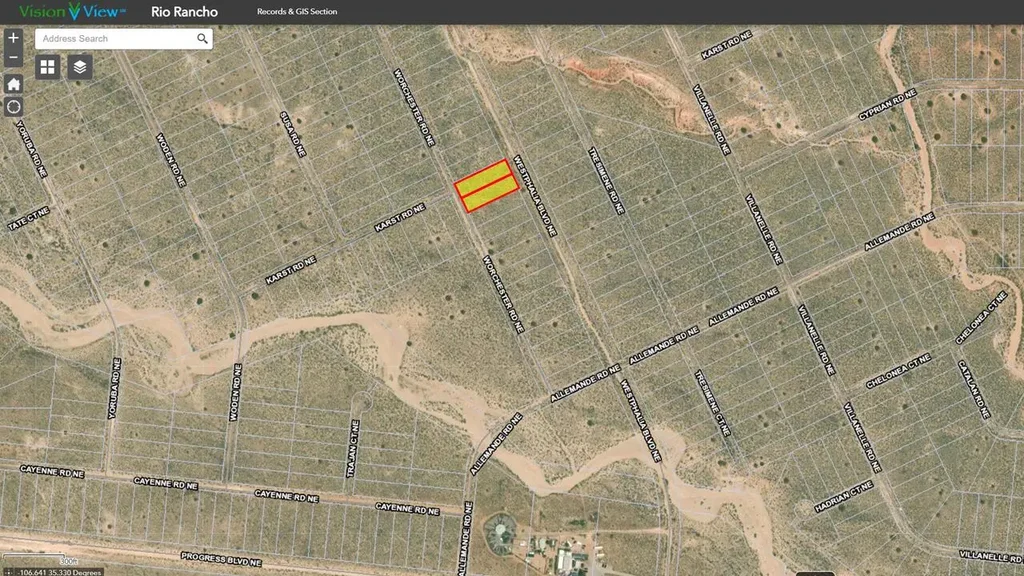The image size is (1024, 576).
Task: Open the basemap gallery grid icon
Action: [x=48, y=67]
